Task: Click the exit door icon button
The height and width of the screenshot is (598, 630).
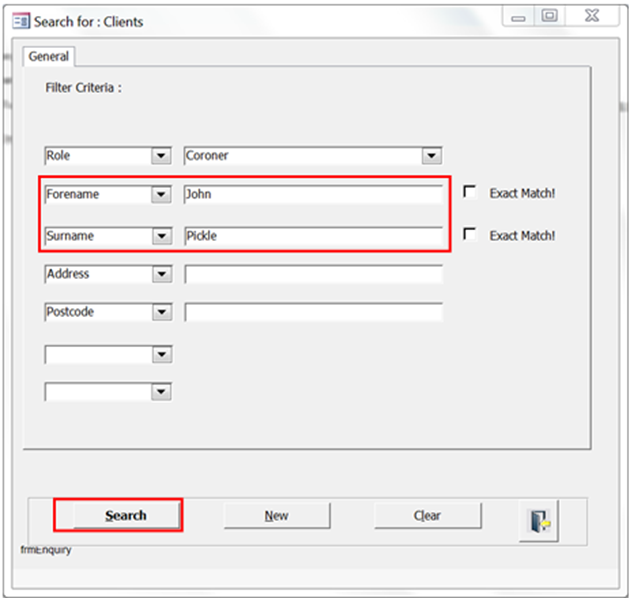Action: (x=539, y=521)
